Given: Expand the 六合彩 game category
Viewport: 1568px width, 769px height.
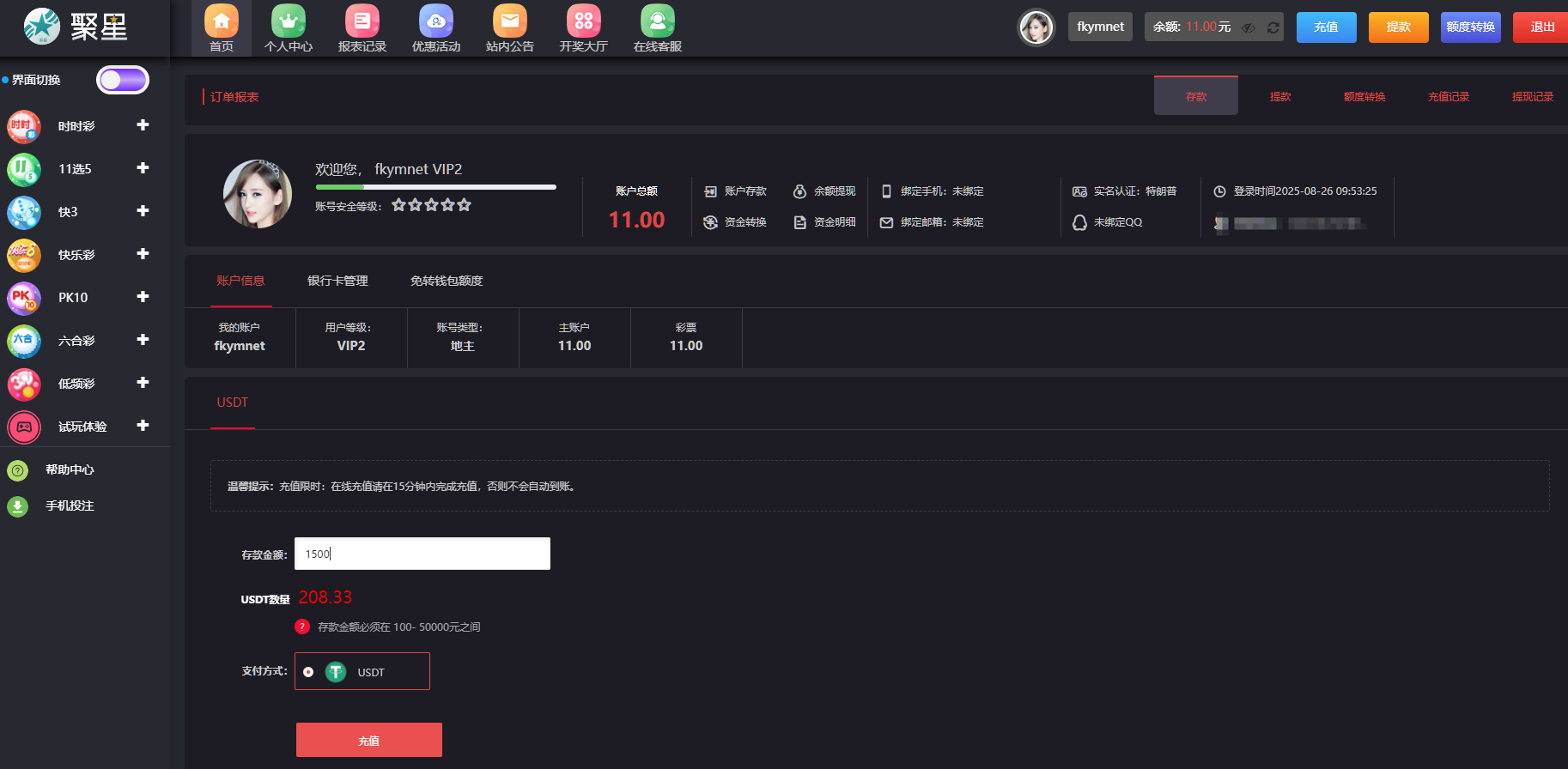Looking at the screenshot, I should [143, 340].
